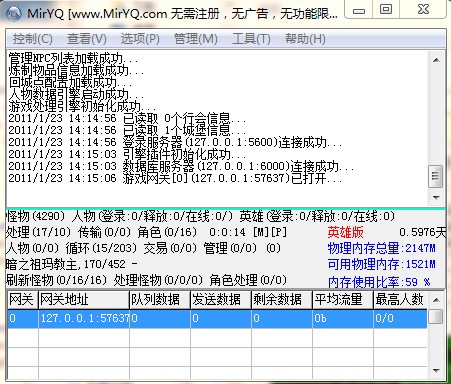451x384 pixels.
Task: Click log line 登录服务器(127.0.0.1:5600)连接成功
Action: (x=175, y=142)
